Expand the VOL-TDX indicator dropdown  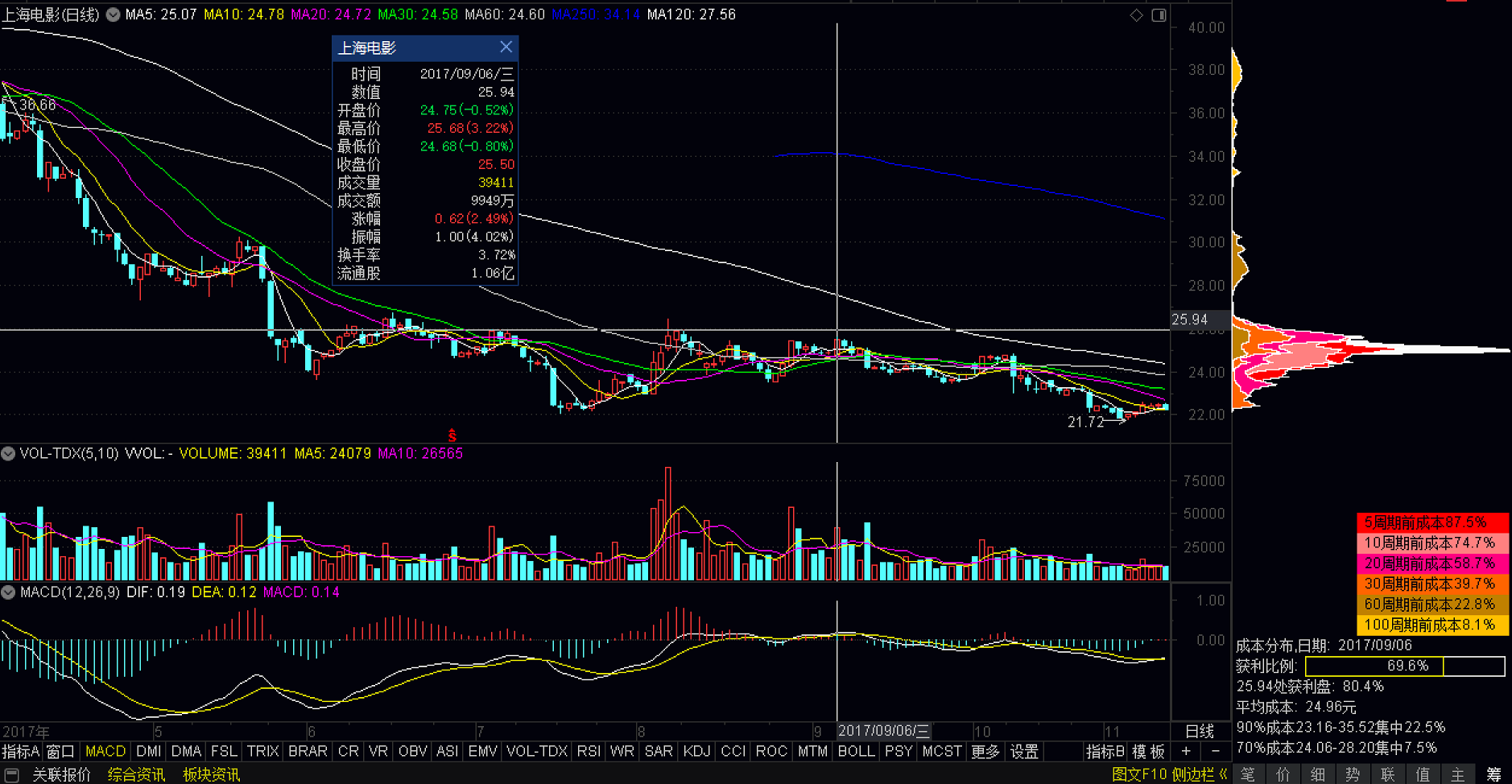pos(8,453)
